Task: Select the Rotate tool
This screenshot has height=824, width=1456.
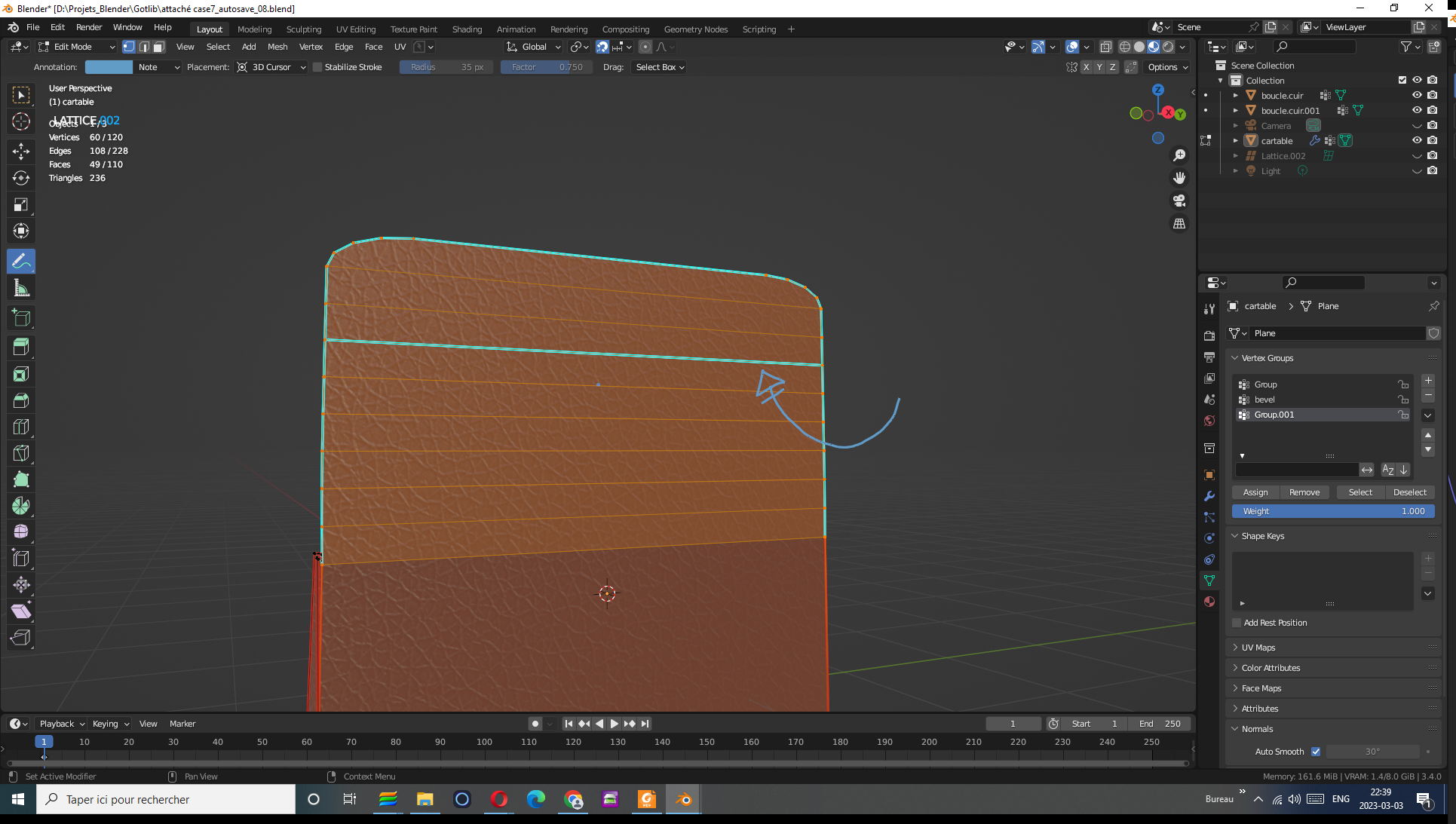Action: pos(21,178)
